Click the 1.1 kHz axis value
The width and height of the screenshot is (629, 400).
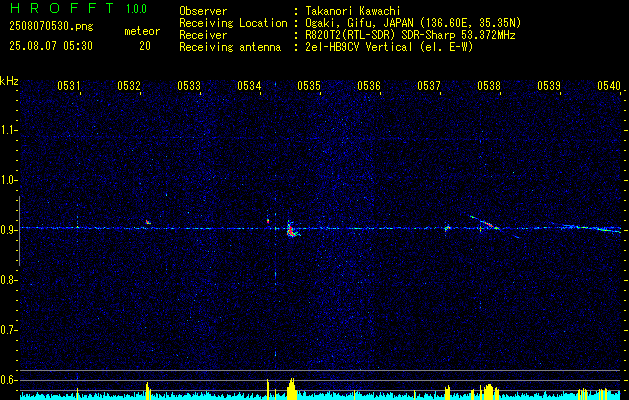(x=8, y=130)
